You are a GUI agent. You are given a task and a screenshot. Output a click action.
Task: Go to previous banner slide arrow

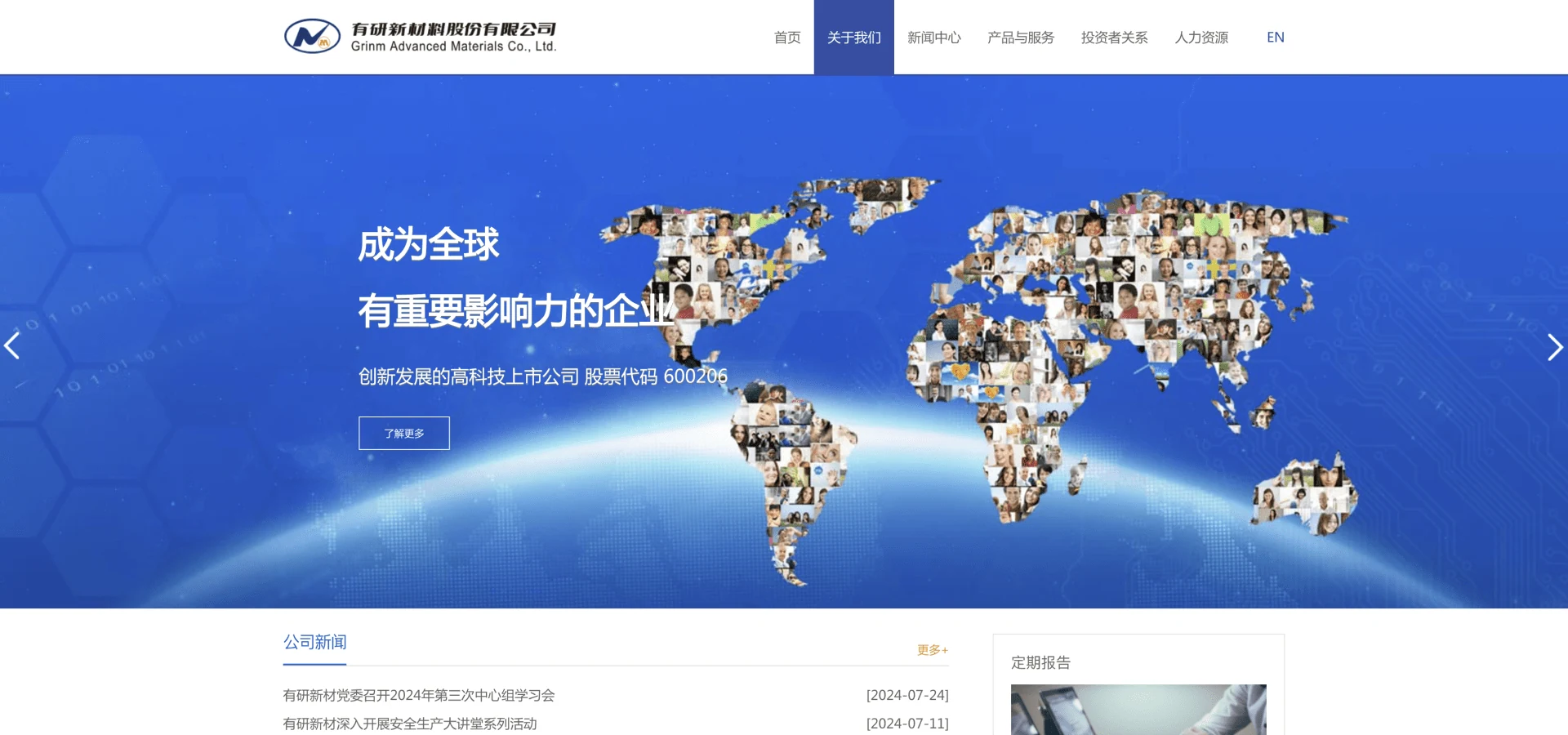[12, 346]
